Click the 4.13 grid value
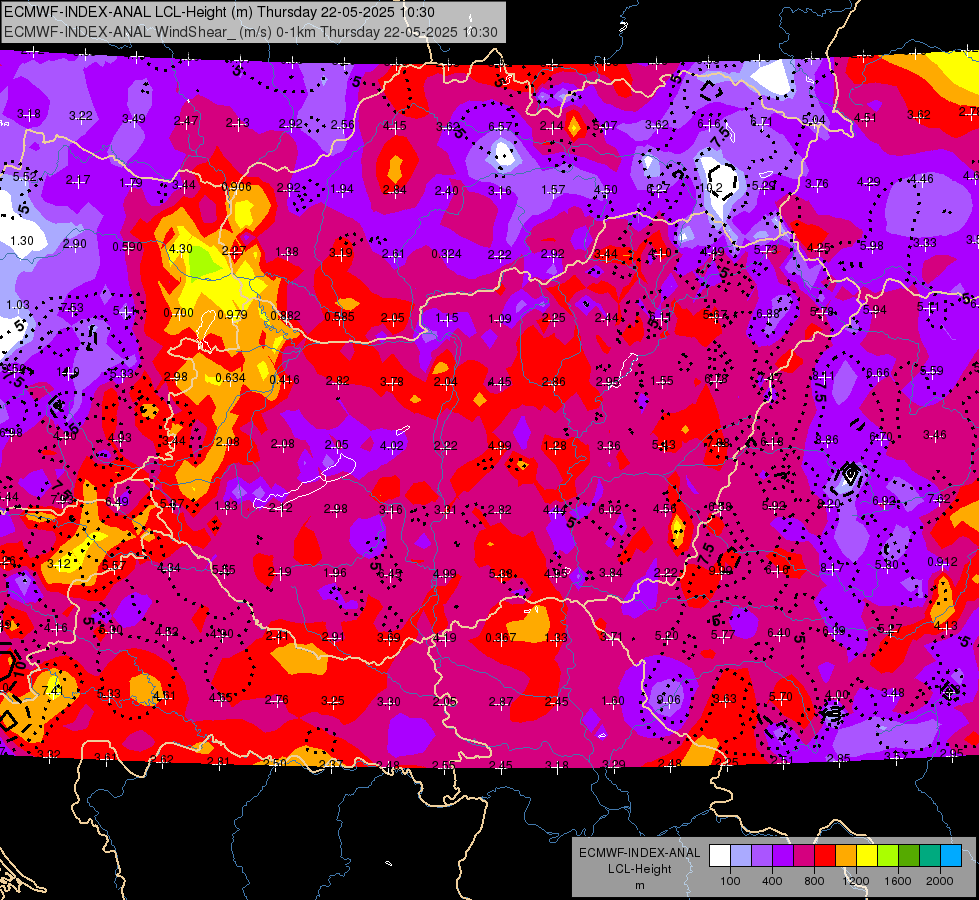Screen dimensions: 979x900 tap(945, 625)
